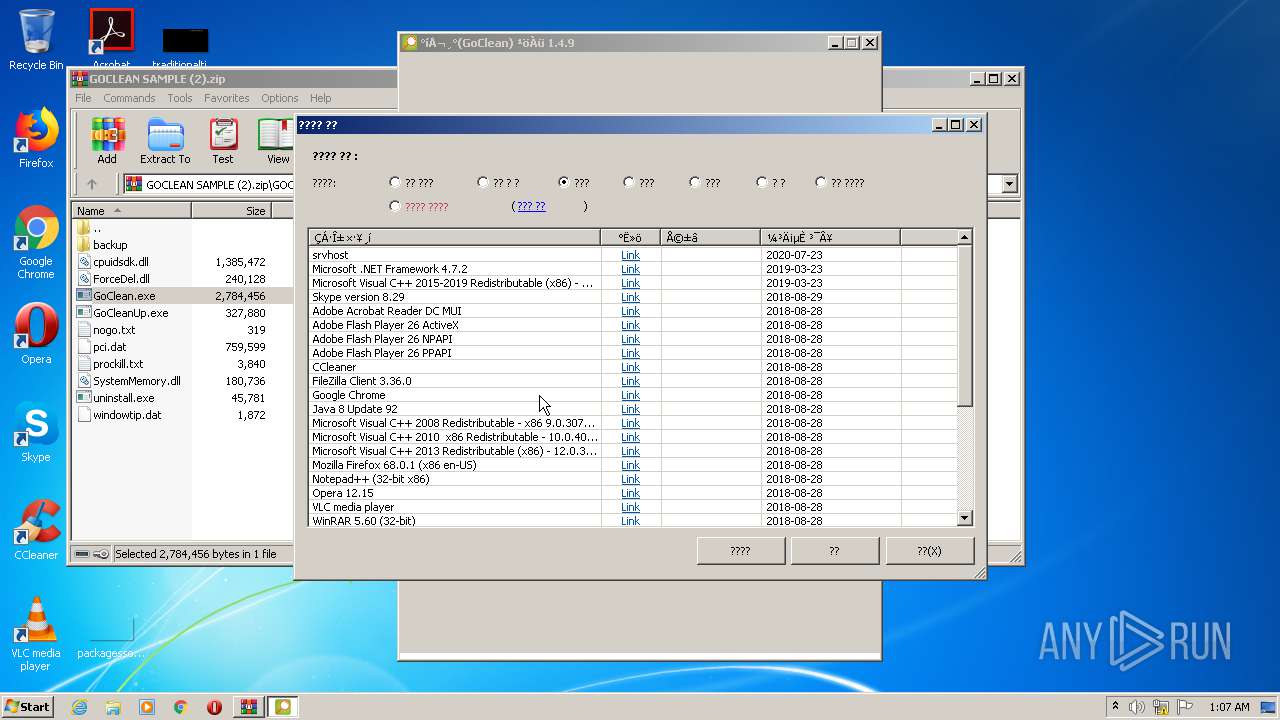Click Internet Explorer icon in taskbar
1280x720 pixels.
coord(80,707)
